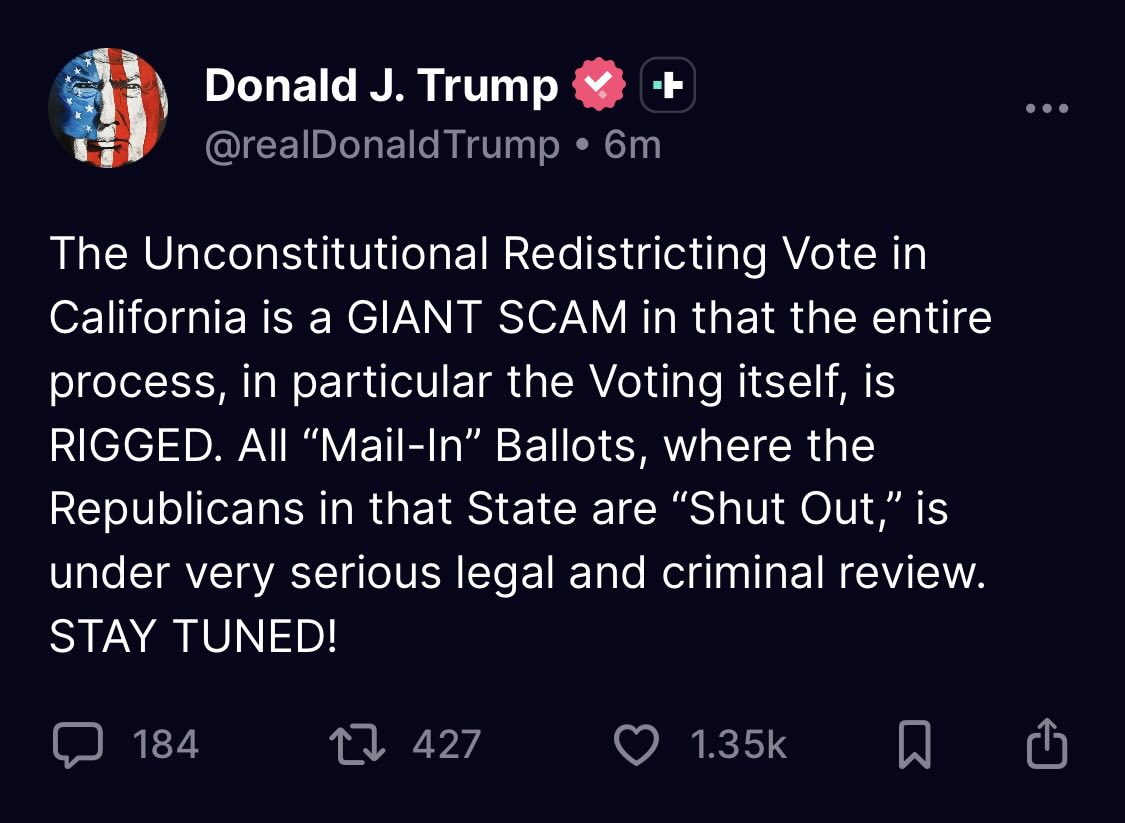1125x823 pixels.
Task: Open the three-dot more options menu
Action: coord(1046,108)
